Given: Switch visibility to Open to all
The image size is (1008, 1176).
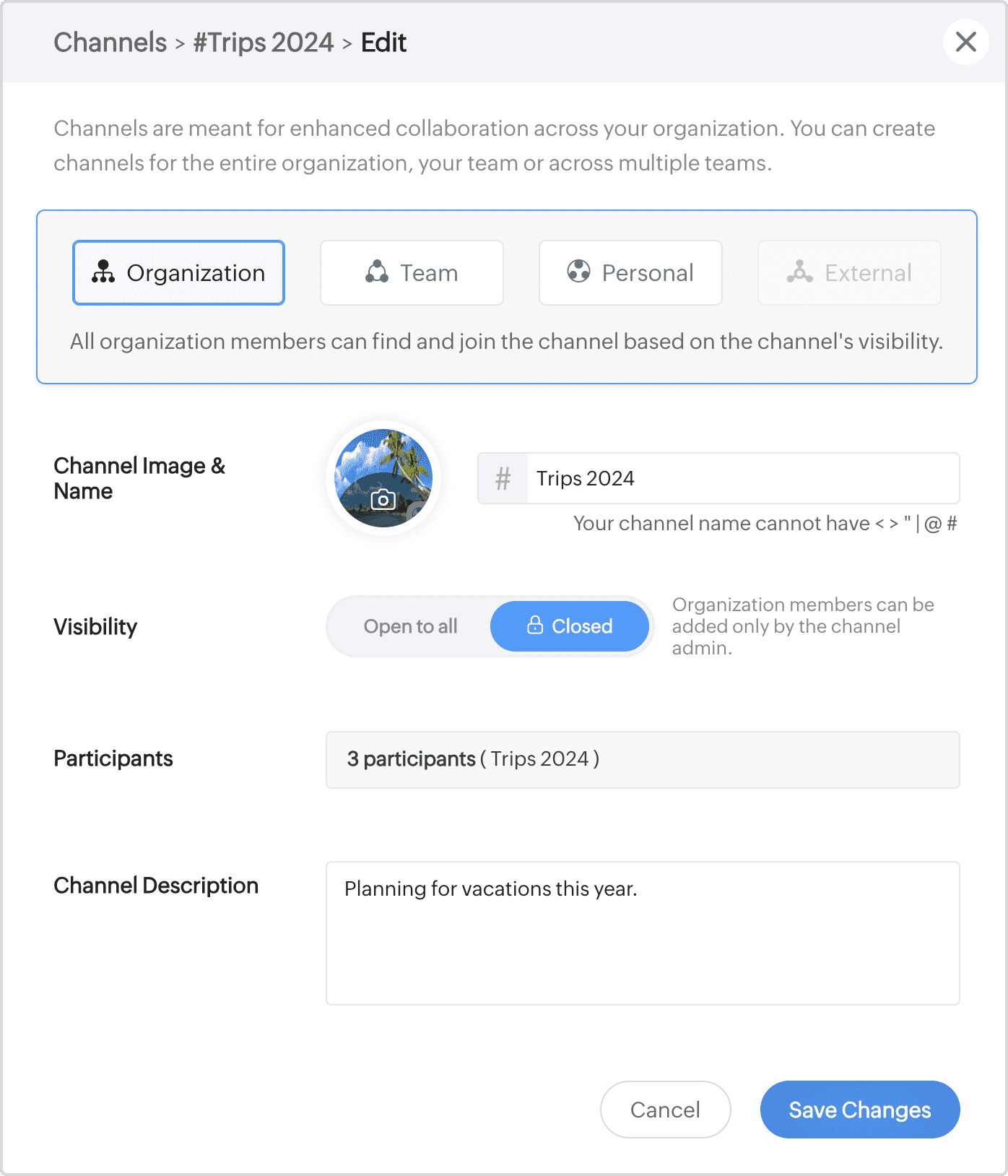Looking at the screenshot, I should point(410,626).
